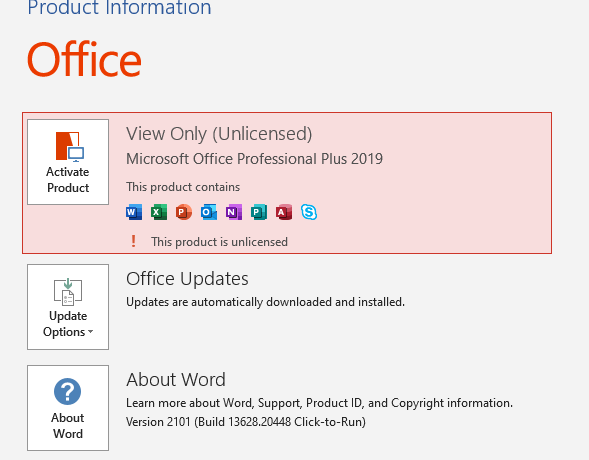Click the Word app icon
Image resolution: width=589 pixels, height=460 pixels.
[134, 212]
